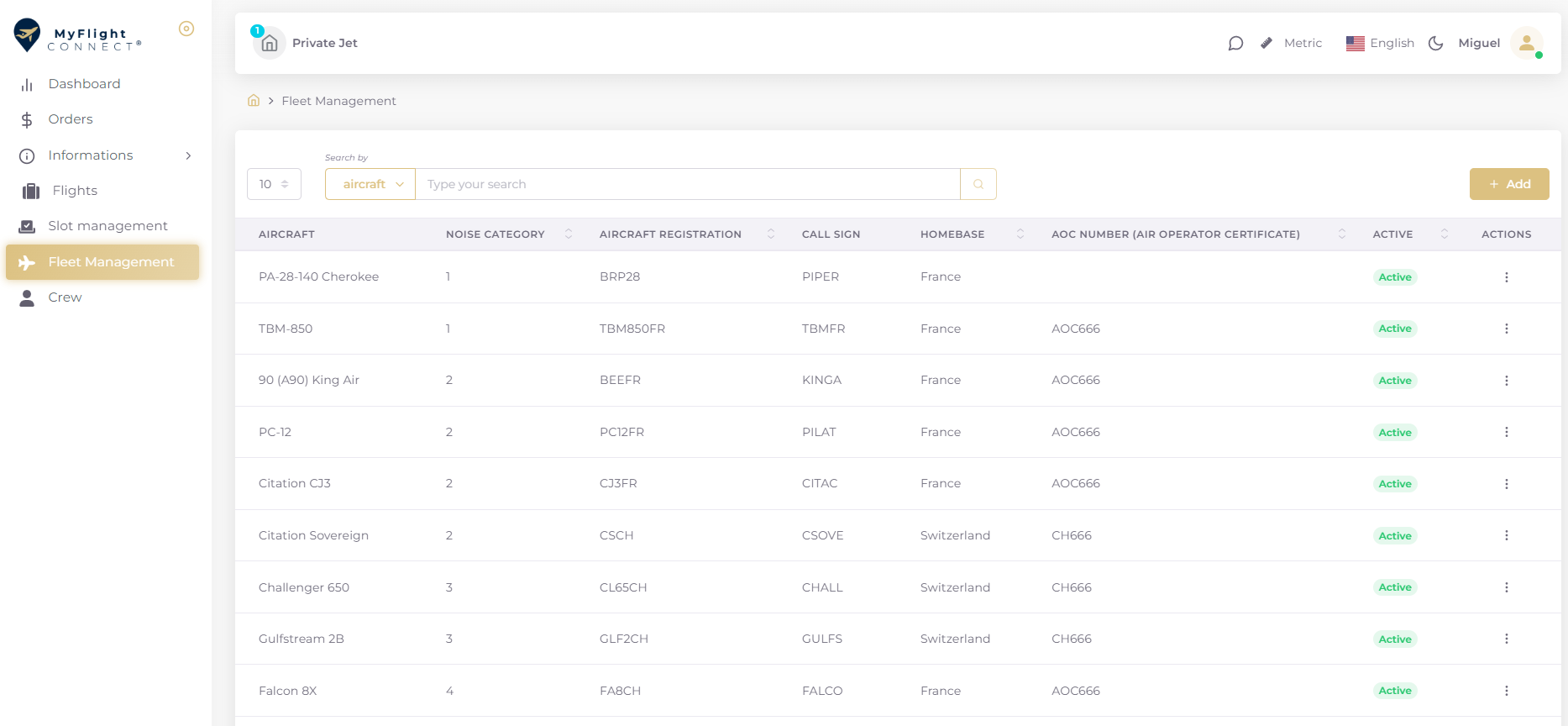The width and height of the screenshot is (1568, 726).
Task: Click the breadcrumb home icon
Action: (254, 101)
